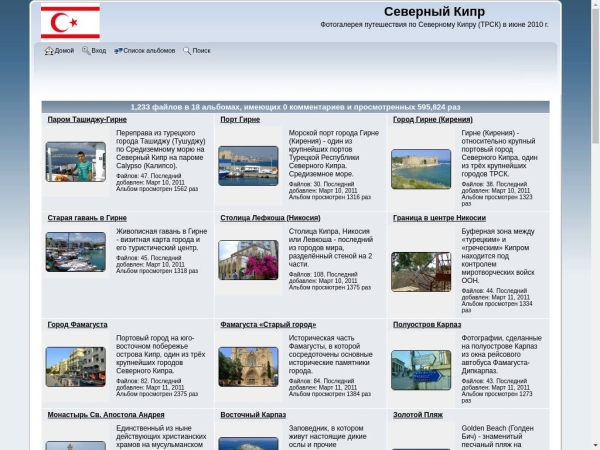The image size is (600, 450).
Task: Click the text 'Файлов: 47' under Паром Ташиджу-Гирне
Action: [x=132, y=176]
